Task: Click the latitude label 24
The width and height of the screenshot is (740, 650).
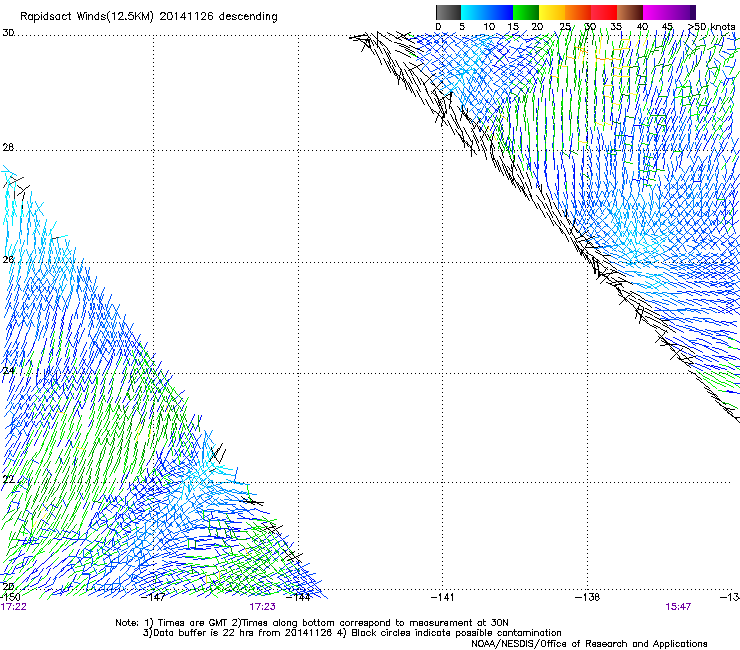Action: (8, 371)
